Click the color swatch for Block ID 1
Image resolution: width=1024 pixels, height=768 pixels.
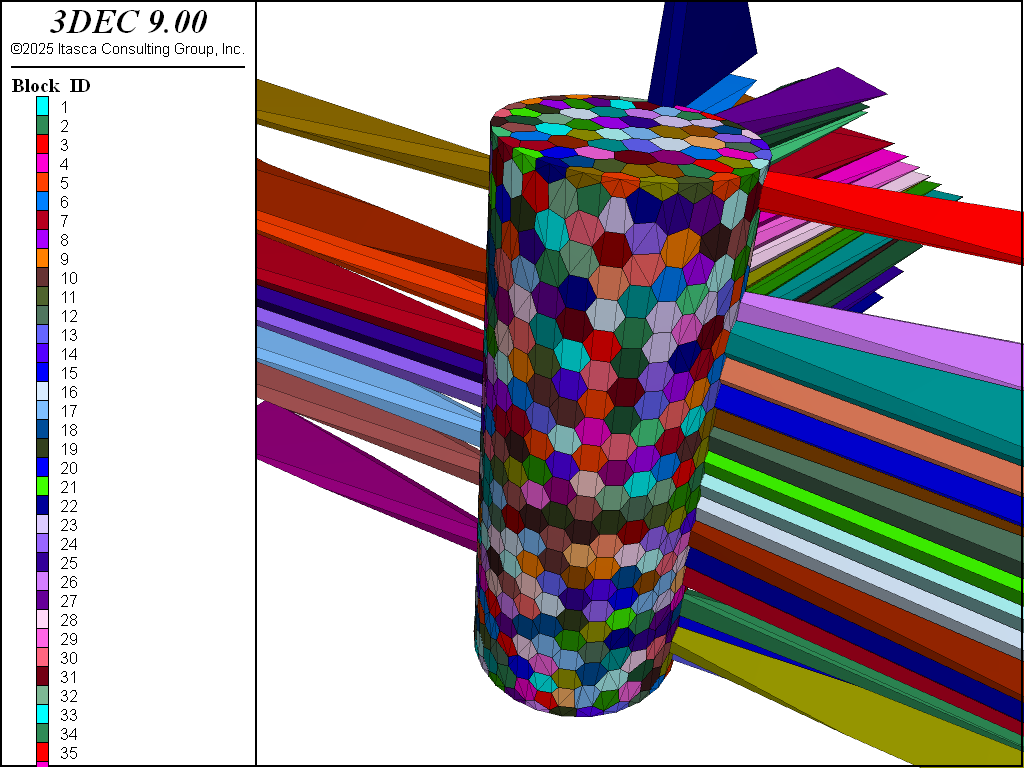click(42, 106)
